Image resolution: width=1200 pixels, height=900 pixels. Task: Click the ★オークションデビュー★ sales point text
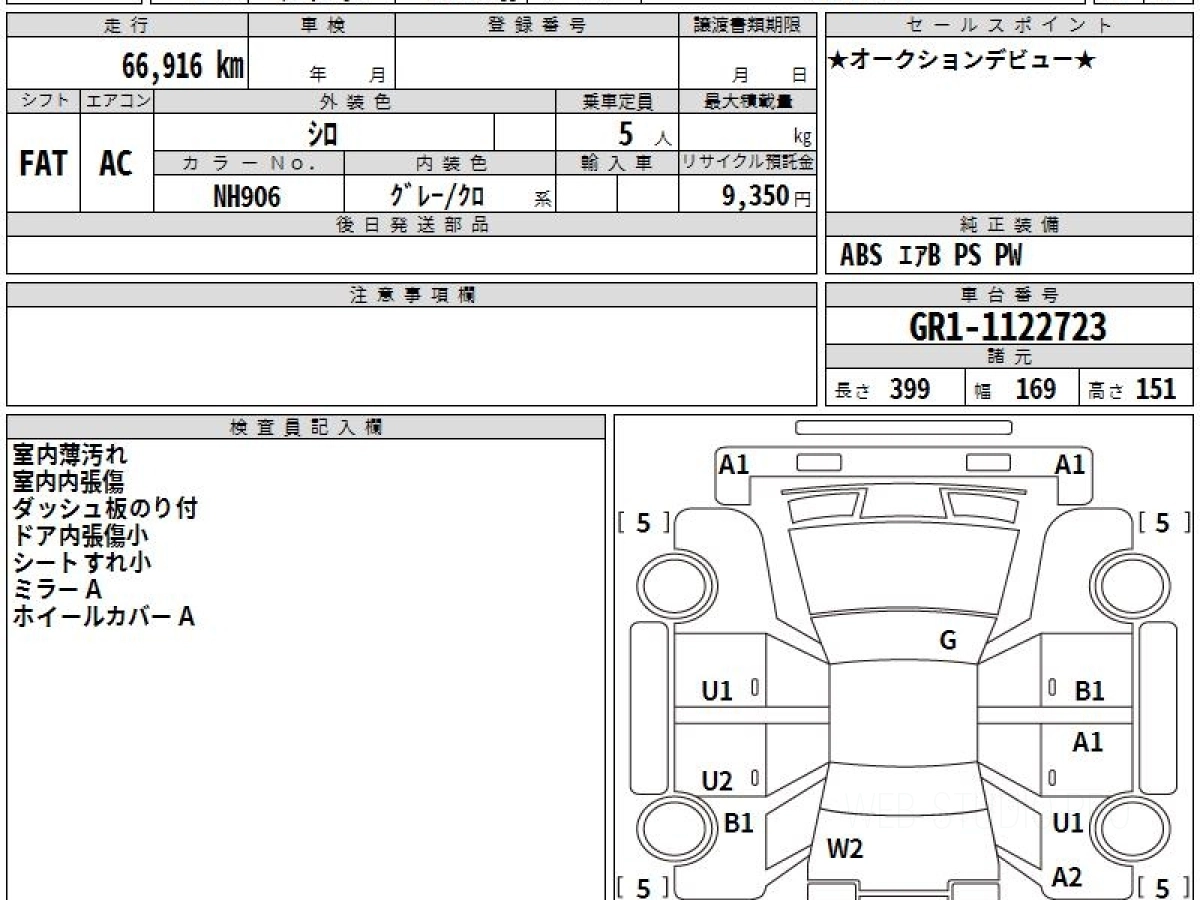[962, 61]
